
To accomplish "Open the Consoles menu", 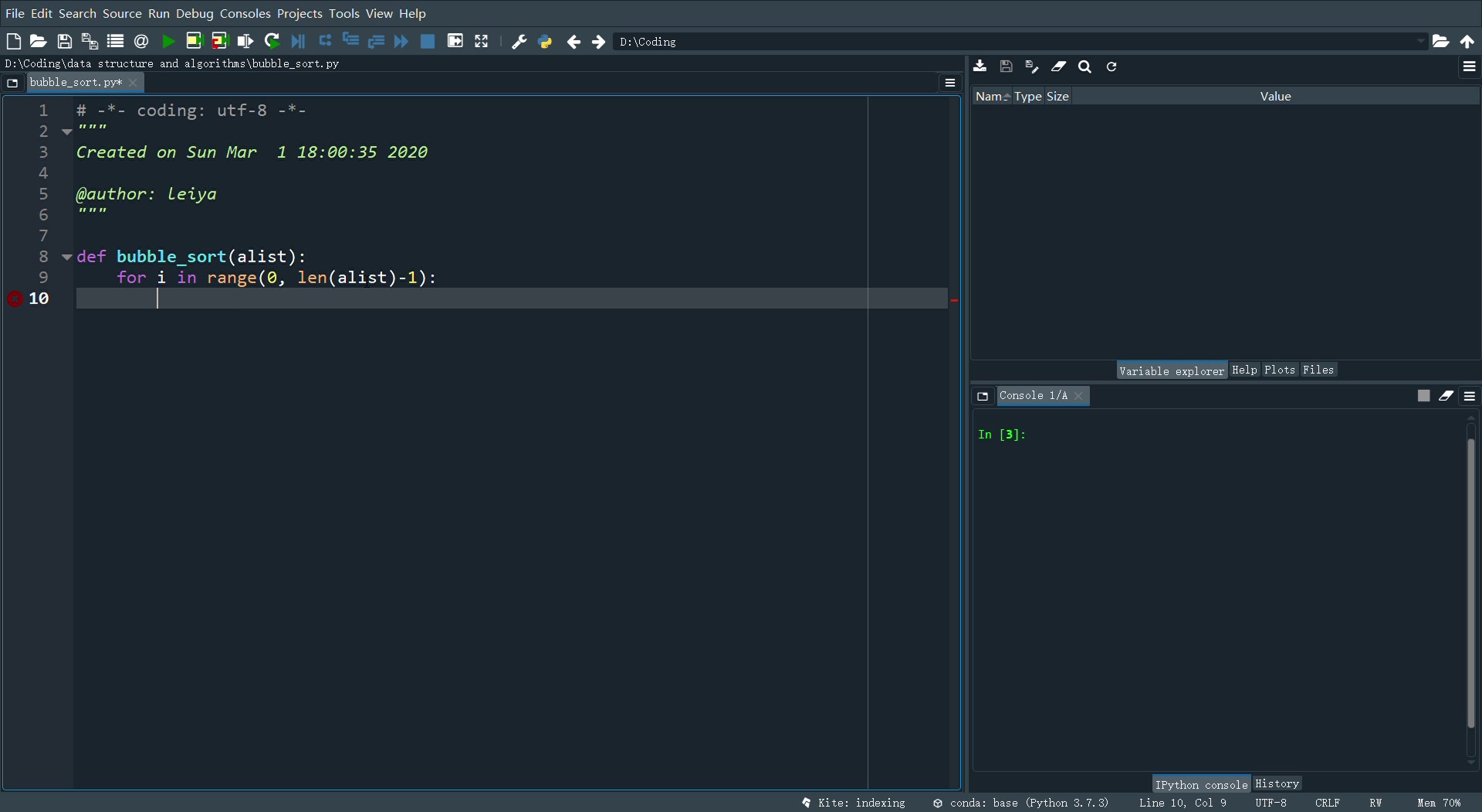I will (x=245, y=13).
